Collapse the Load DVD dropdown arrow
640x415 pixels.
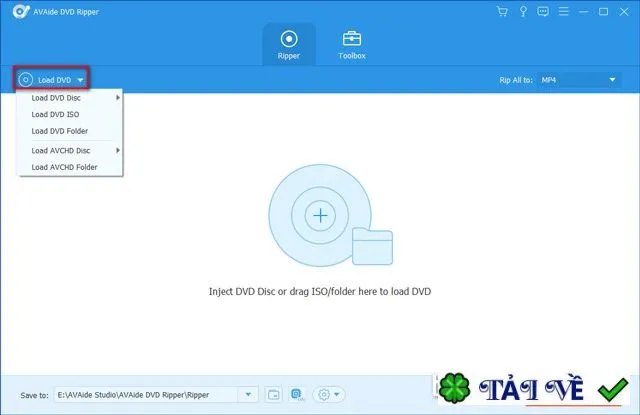click(80, 80)
